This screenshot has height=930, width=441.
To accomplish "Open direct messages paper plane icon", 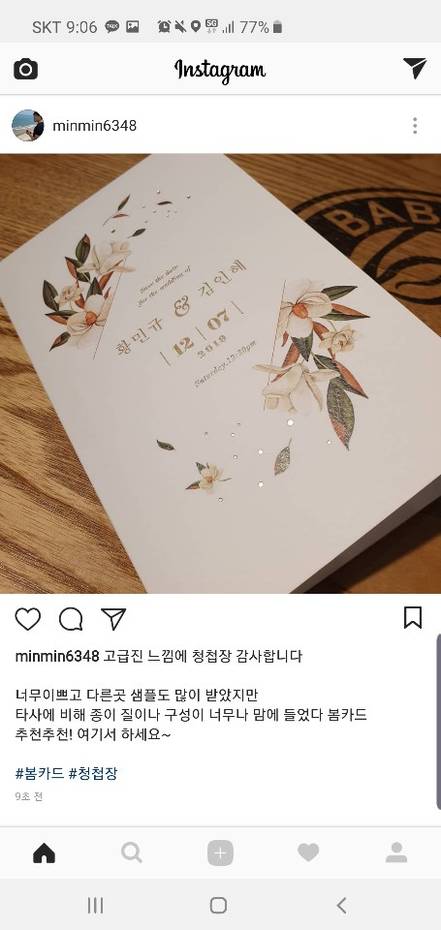I will coord(414,68).
